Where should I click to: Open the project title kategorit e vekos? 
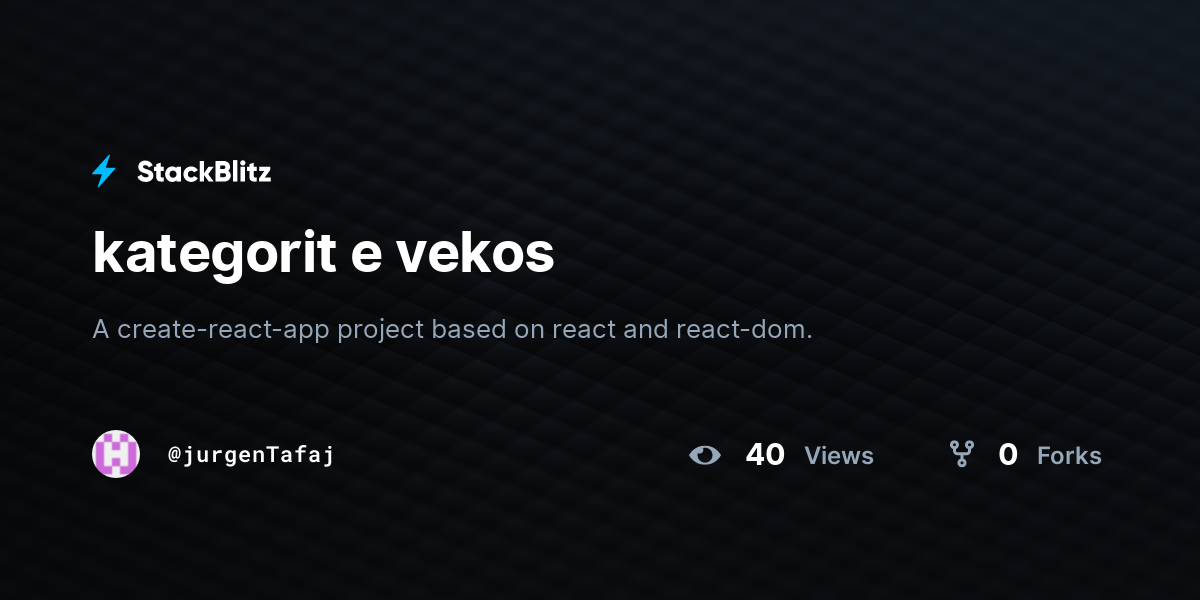pos(323,254)
